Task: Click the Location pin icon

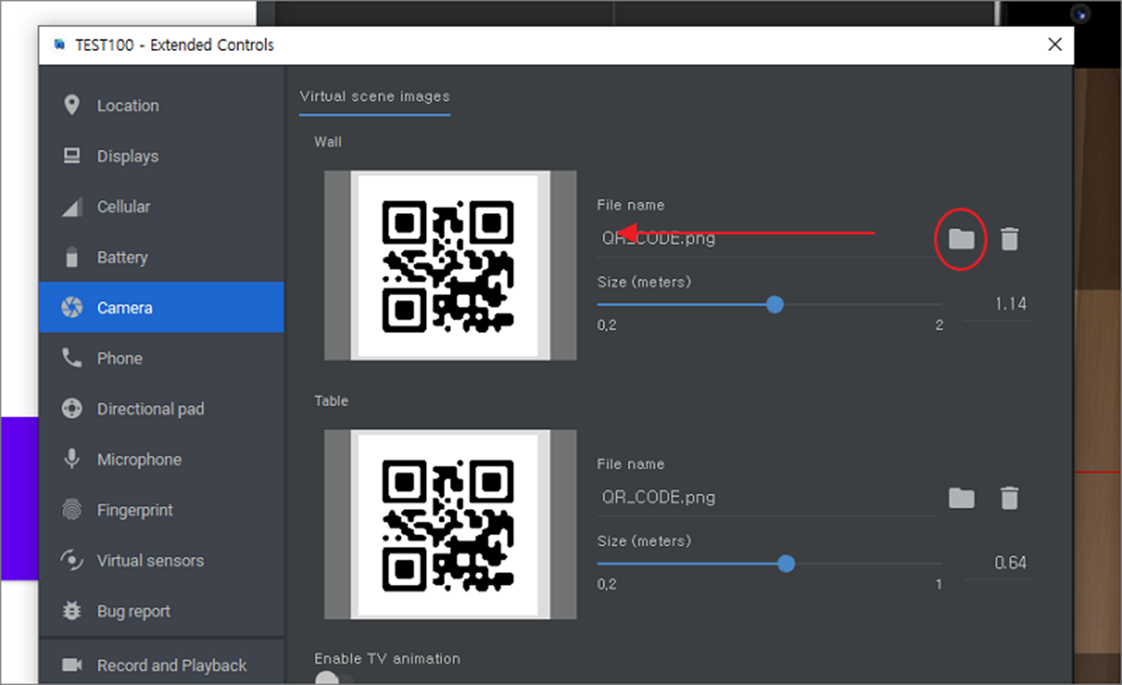Action: 72,105
